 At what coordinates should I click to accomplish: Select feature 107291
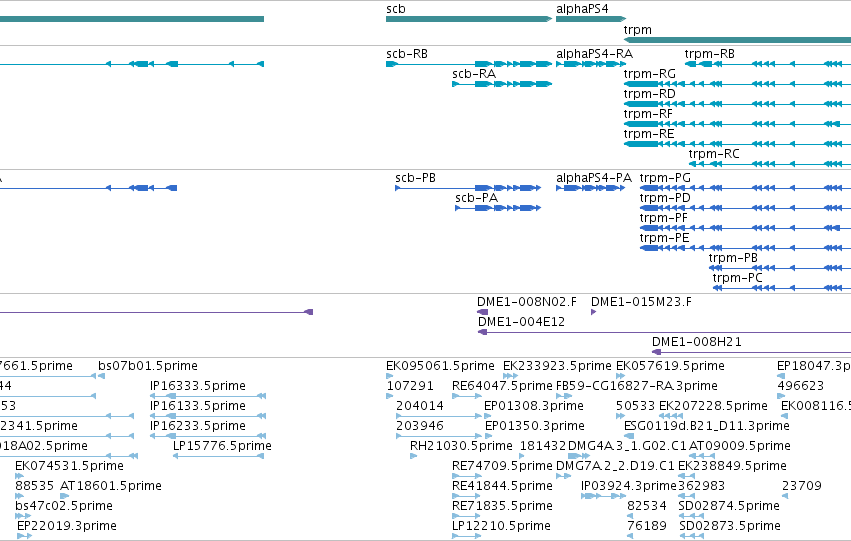point(389,396)
